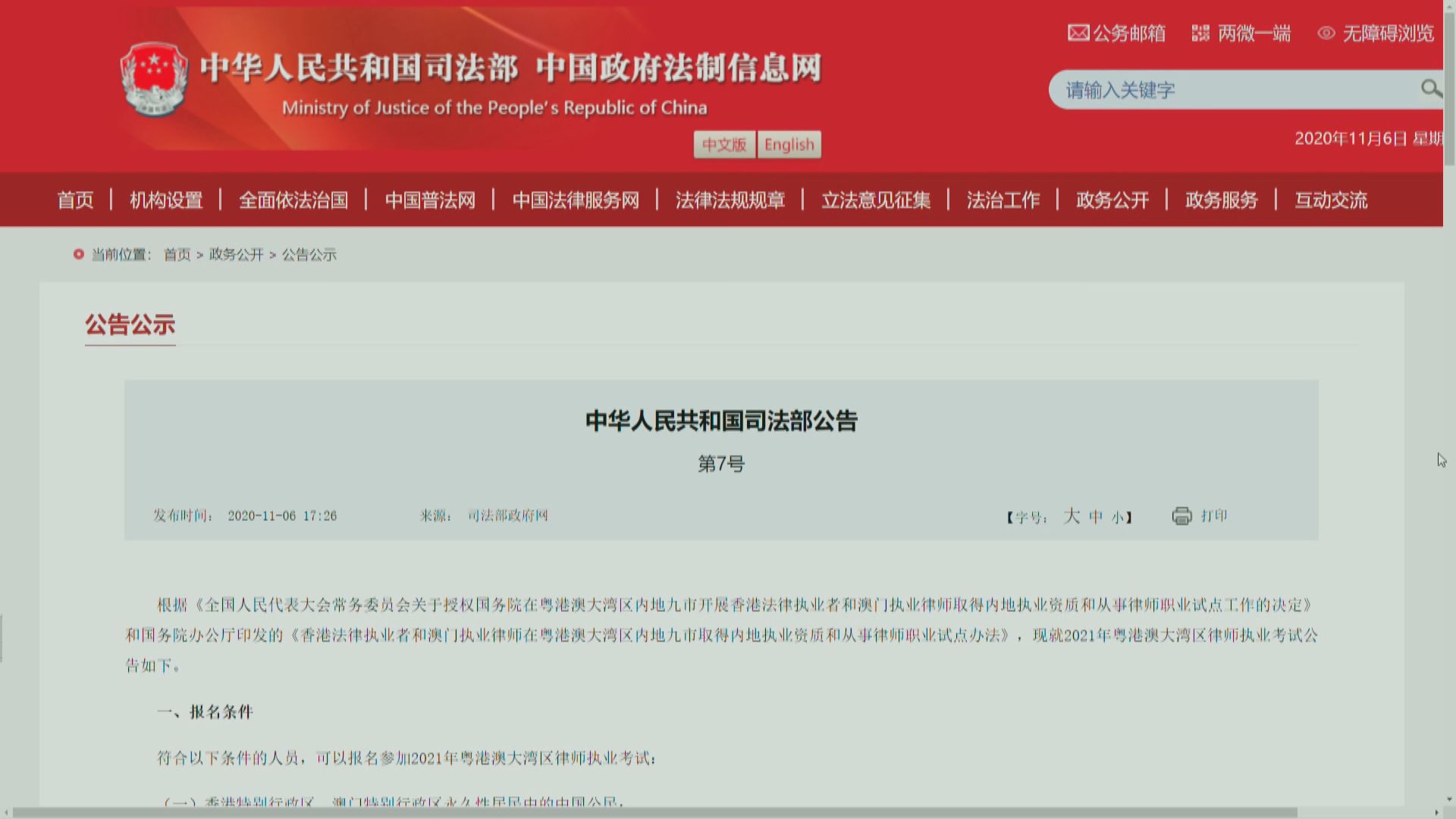1456x819 pixels.
Task: Click the 无障碍浏览 accessibility eye icon
Action: point(1326,33)
